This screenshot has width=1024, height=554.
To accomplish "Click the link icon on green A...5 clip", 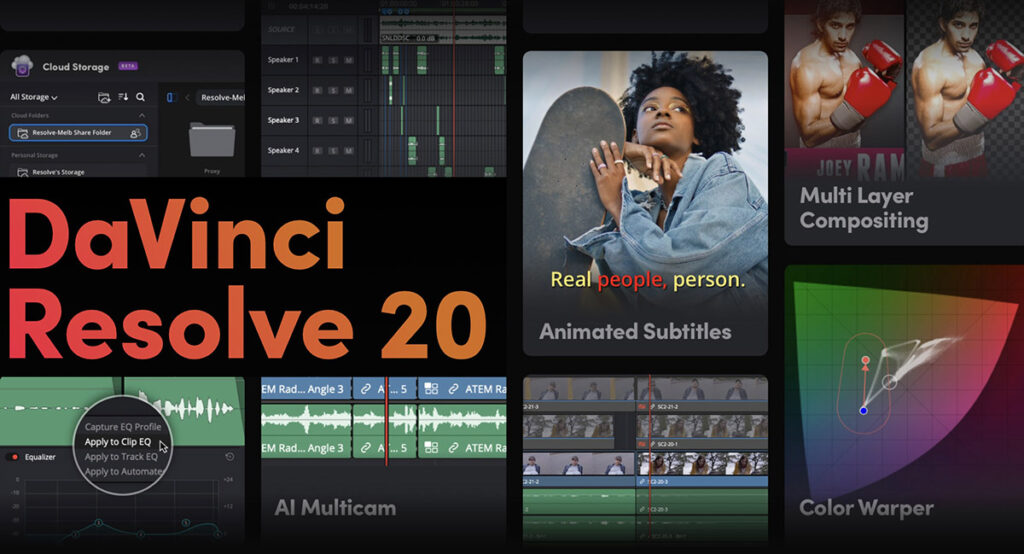I will 366,448.
